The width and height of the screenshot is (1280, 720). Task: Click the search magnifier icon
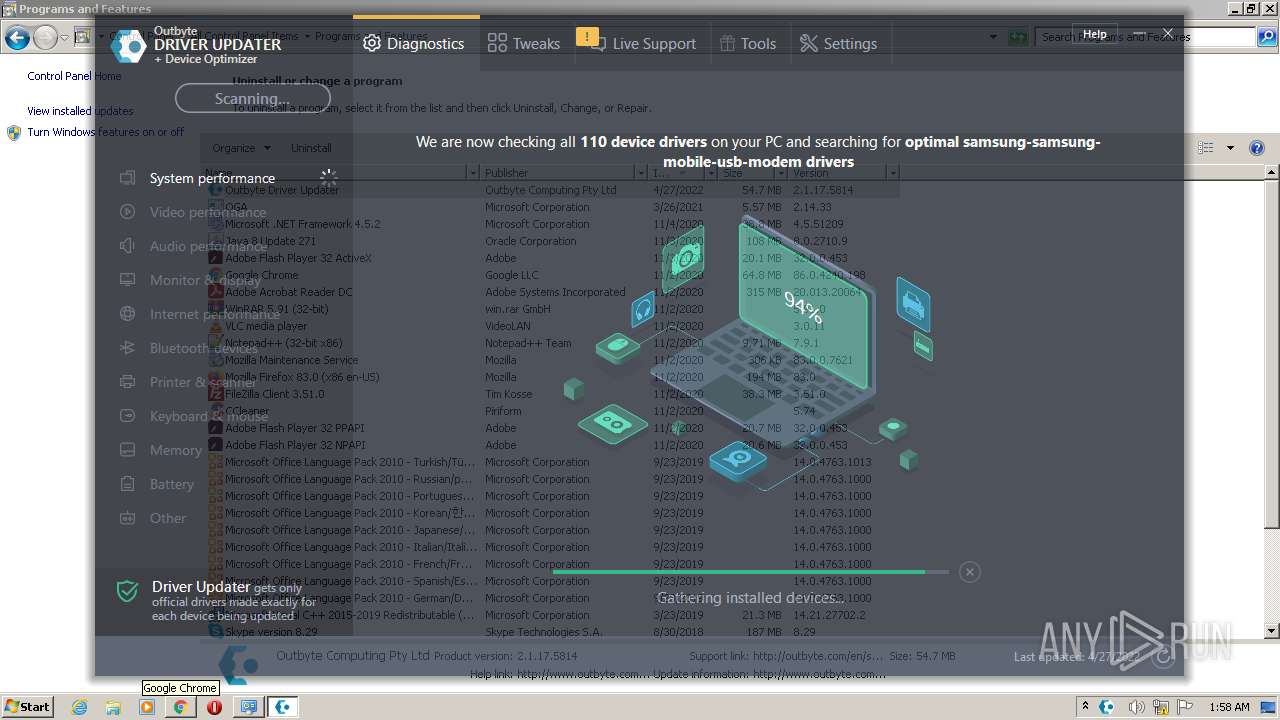[x=1268, y=37]
